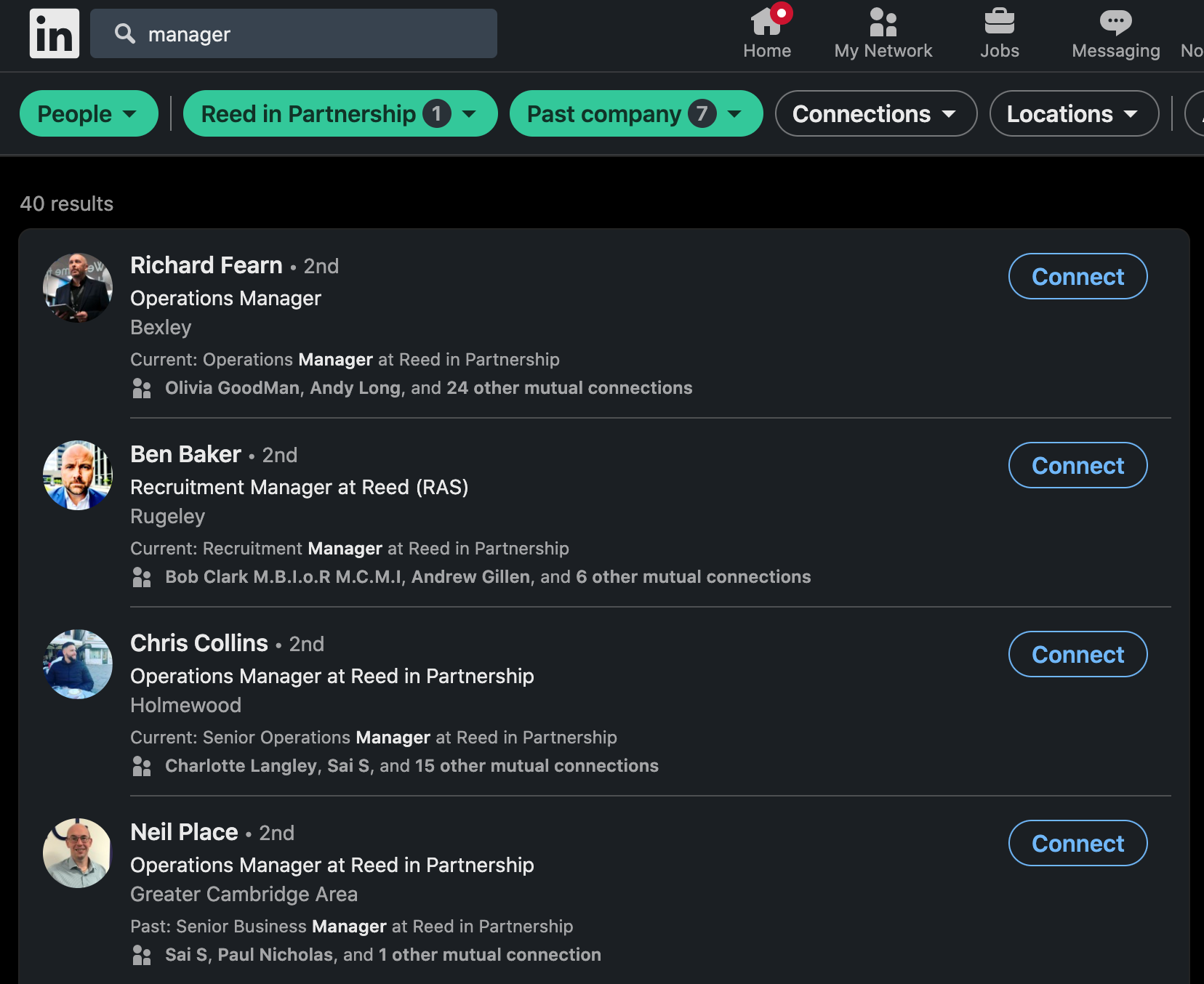Image resolution: width=1204 pixels, height=984 pixels.
Task: Open Chris Collins profile name link
Action: (199, 643)
